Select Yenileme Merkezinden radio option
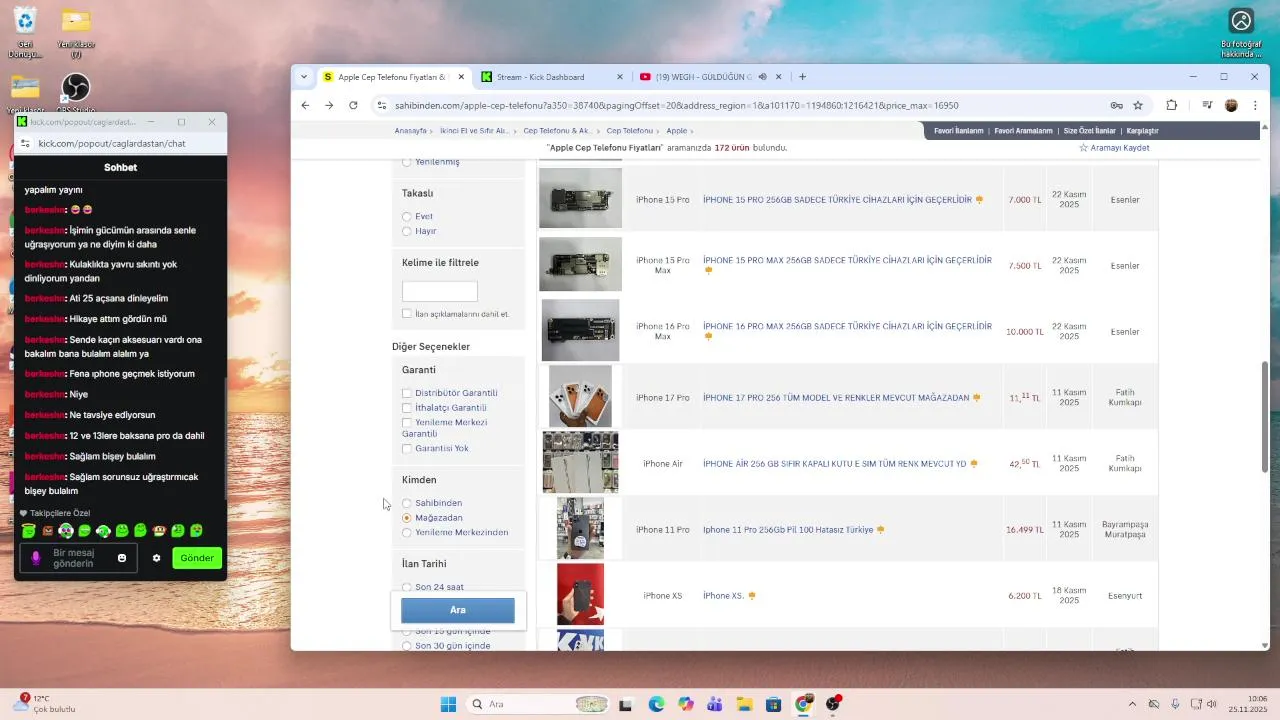The image size is (1280, 720). (x=407, y=533)
